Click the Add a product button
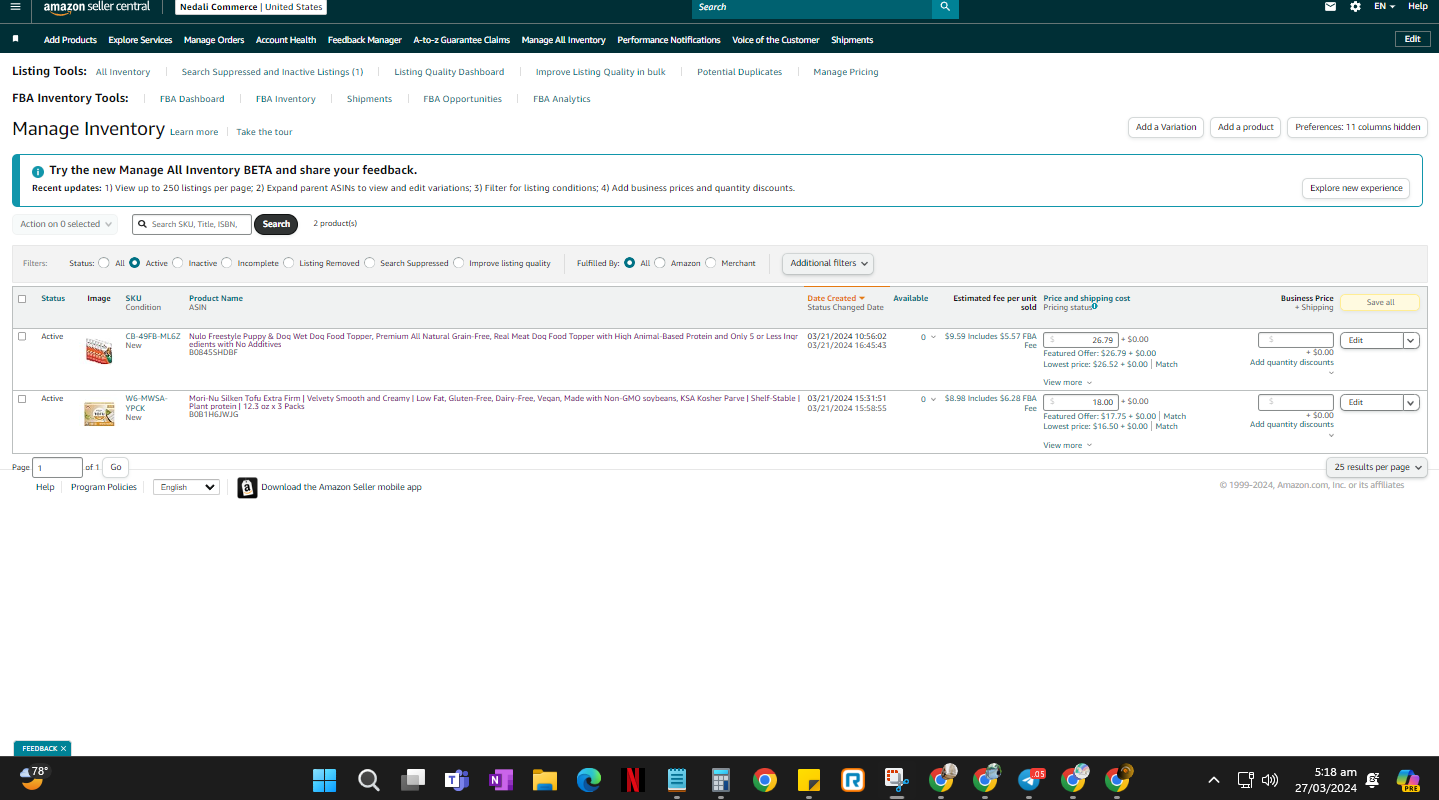Screen dimensions: 1439x800 click(1246, 127)
